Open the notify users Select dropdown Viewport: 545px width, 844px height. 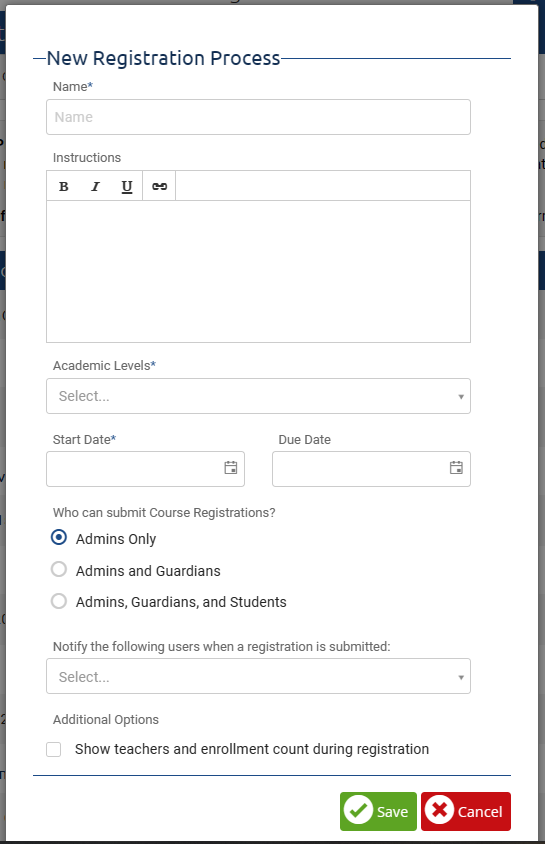[x=258, y=676]
